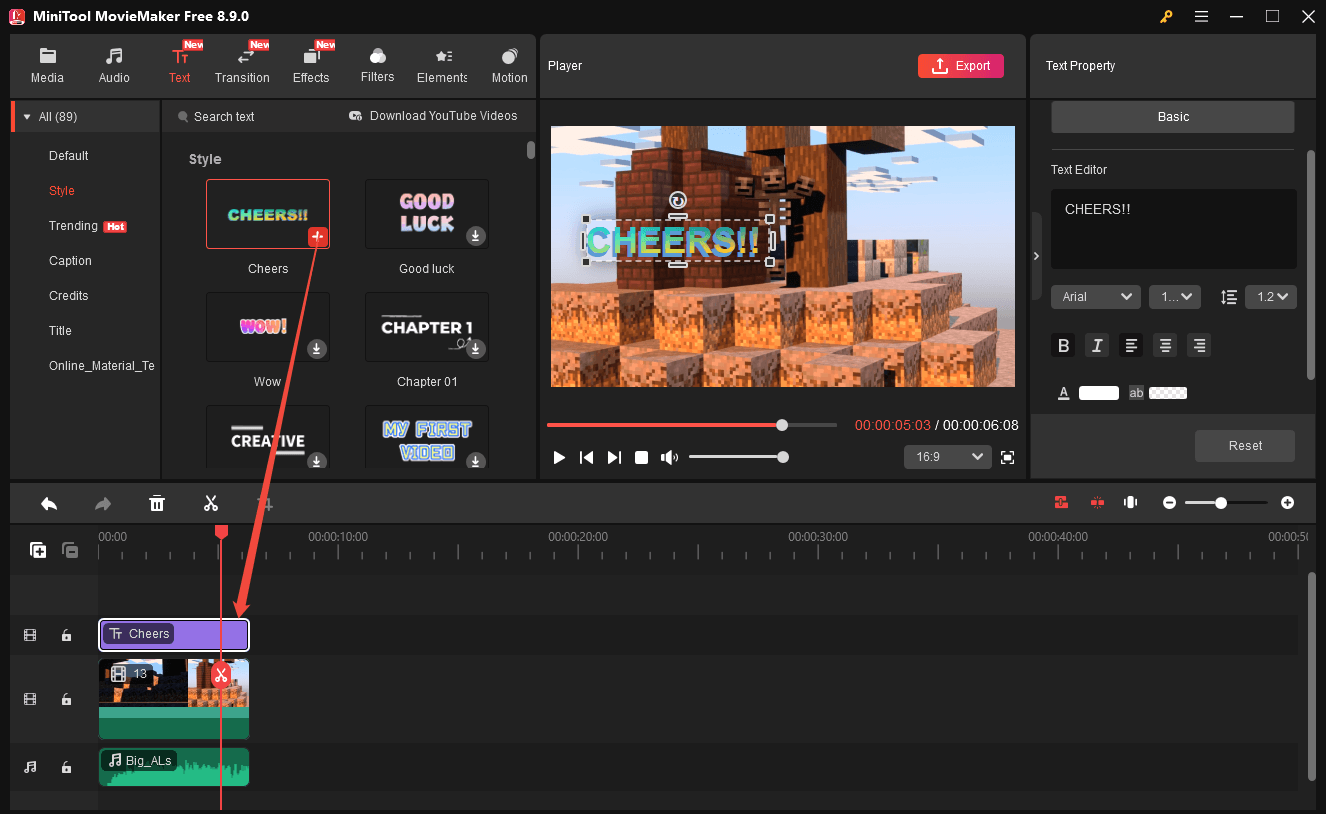The image size is (1326, 814).
Task: Click Download YouTube Videos
Action: click(434, 116)
